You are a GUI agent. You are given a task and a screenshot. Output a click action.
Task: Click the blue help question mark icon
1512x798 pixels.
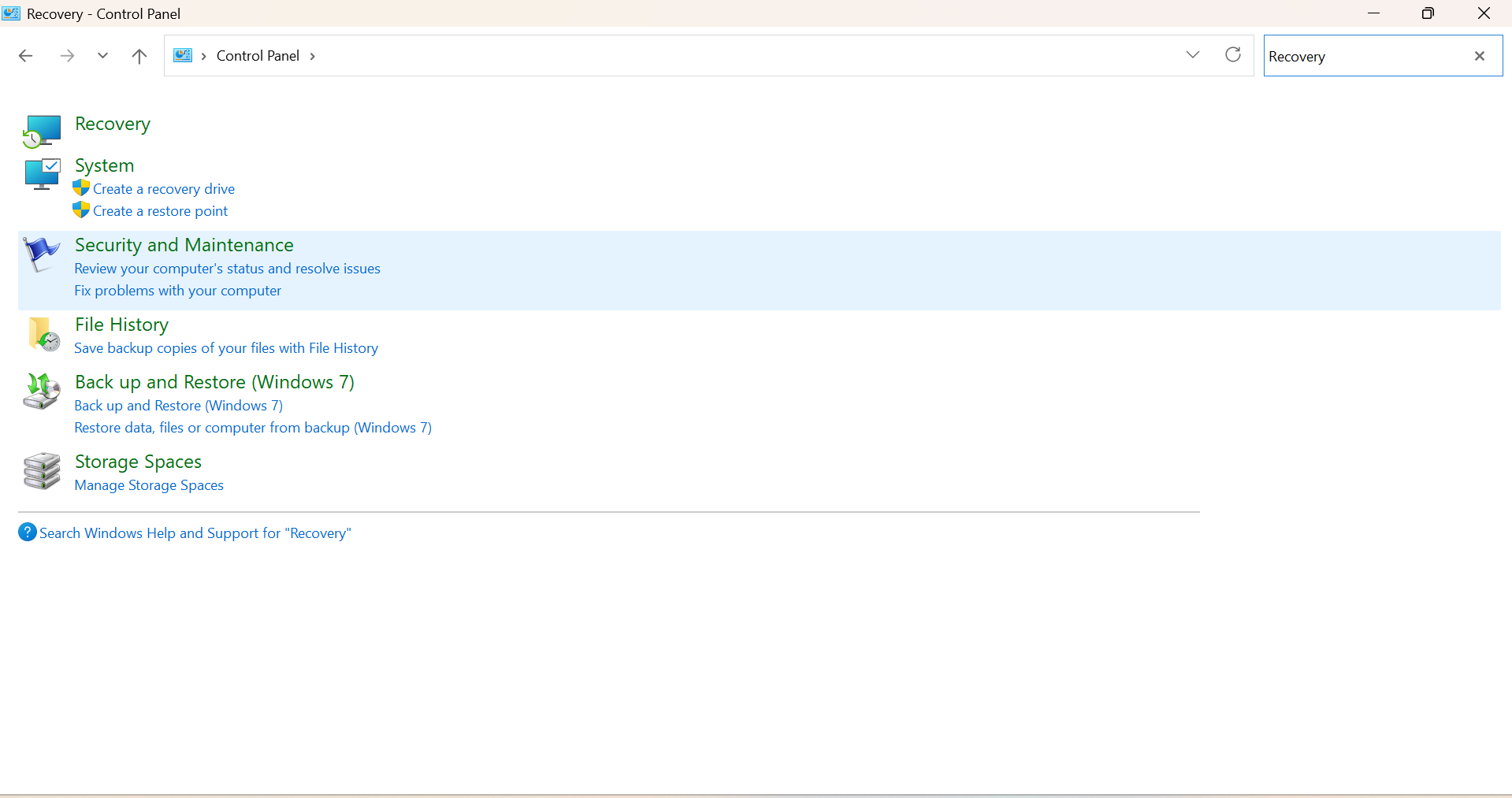pos(28,533)
